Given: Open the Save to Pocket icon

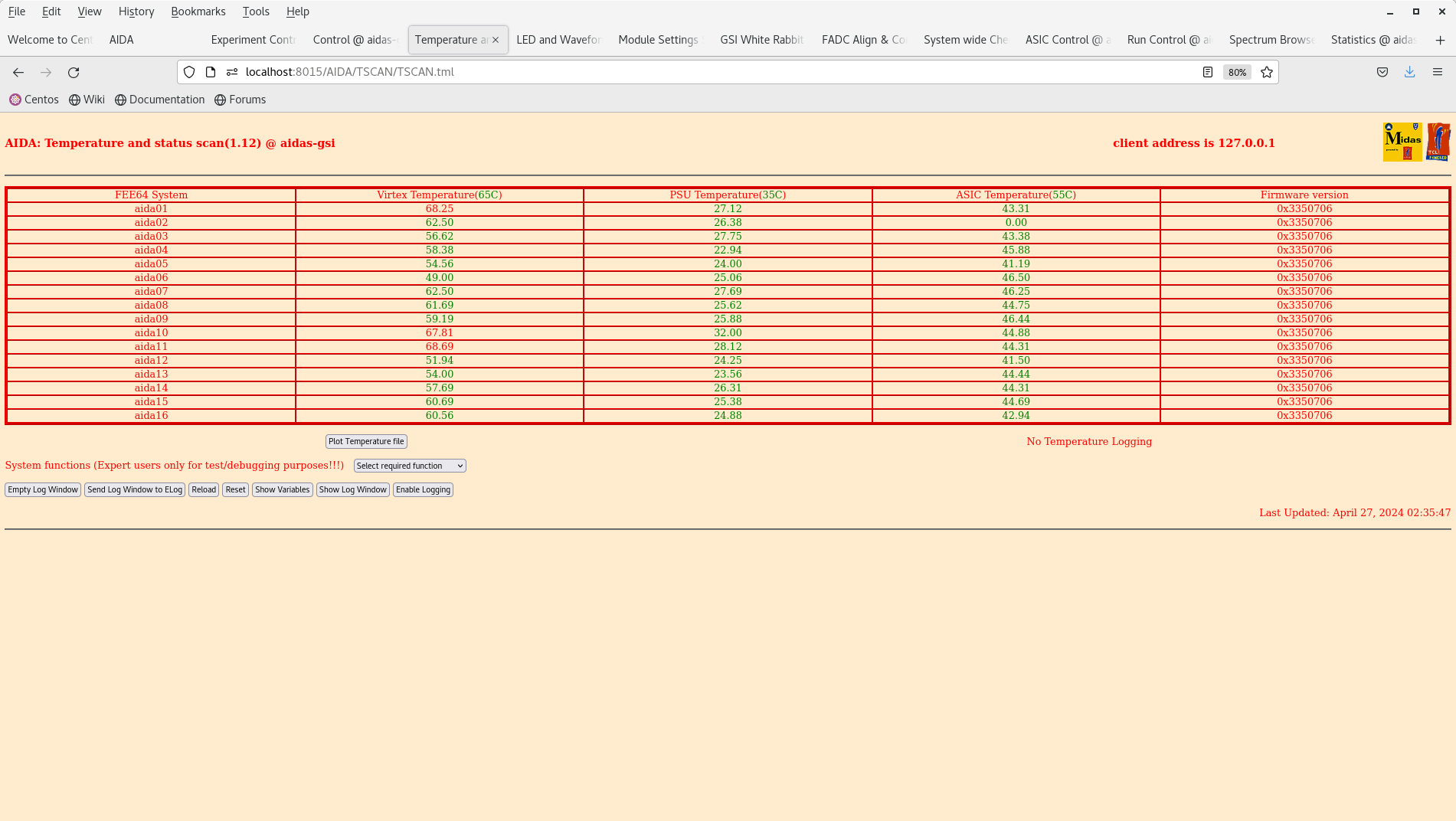Looking at the screenshot, I should coord(1382,72).
